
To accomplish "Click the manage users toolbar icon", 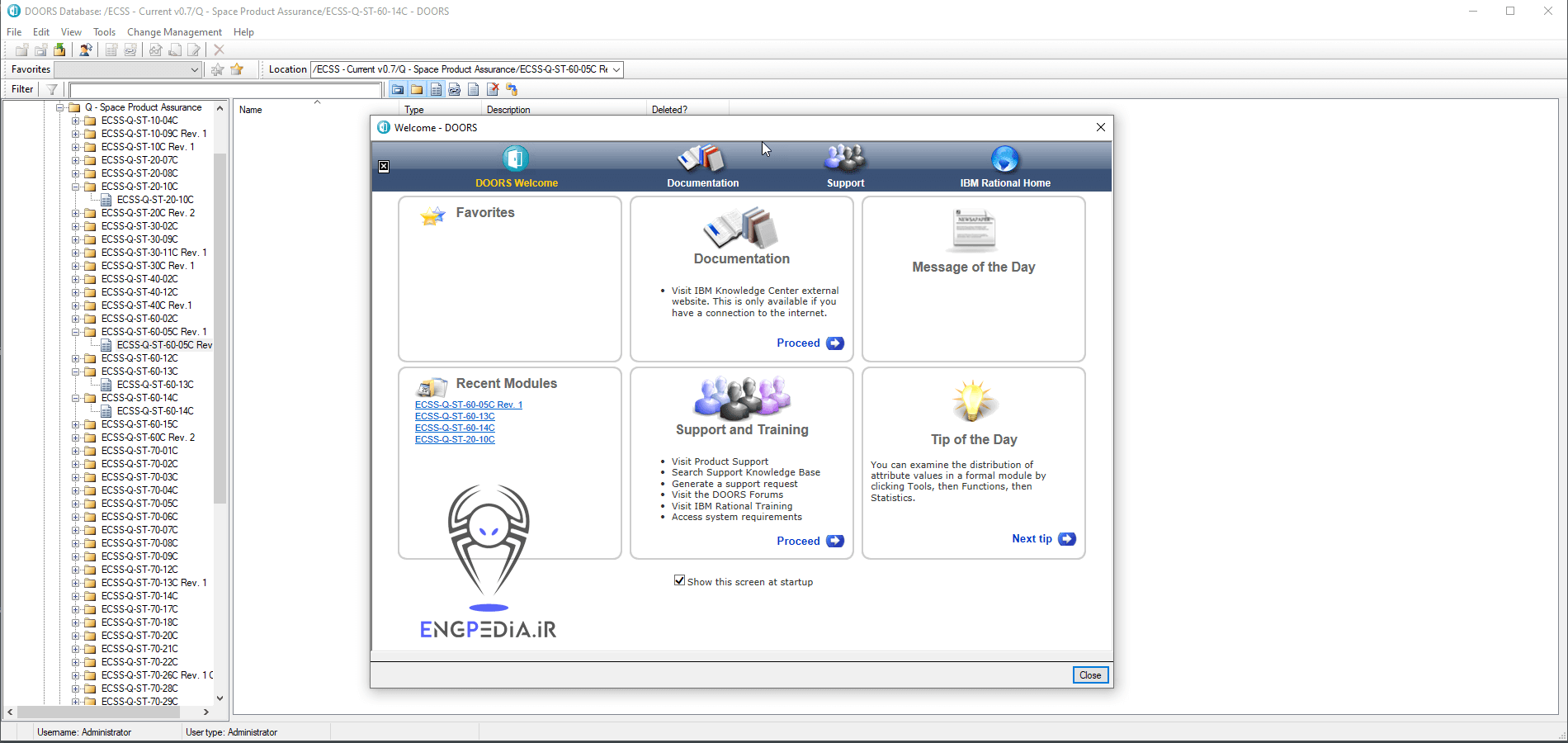I will click(85, 50).
